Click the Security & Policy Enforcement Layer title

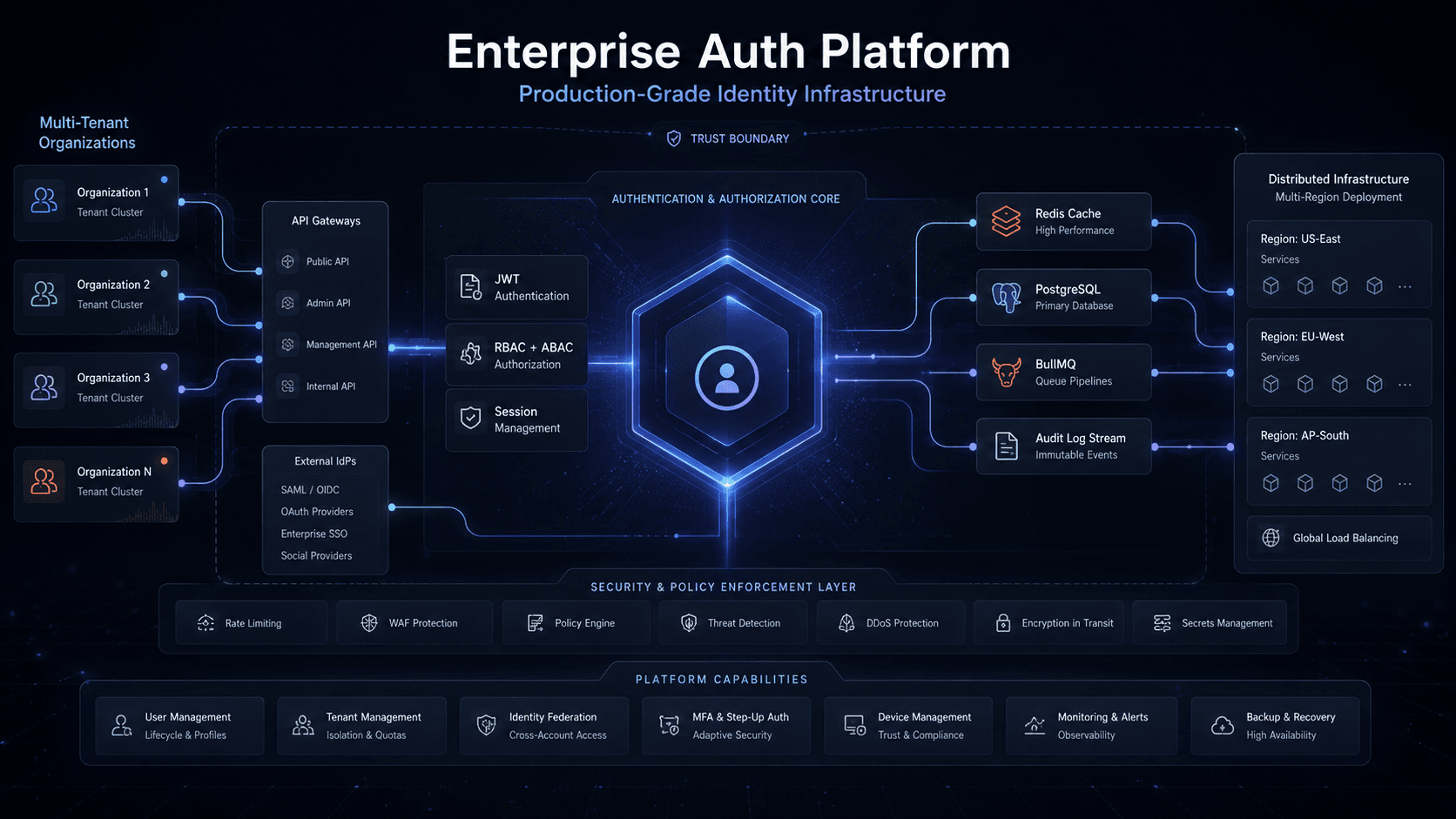724,587
